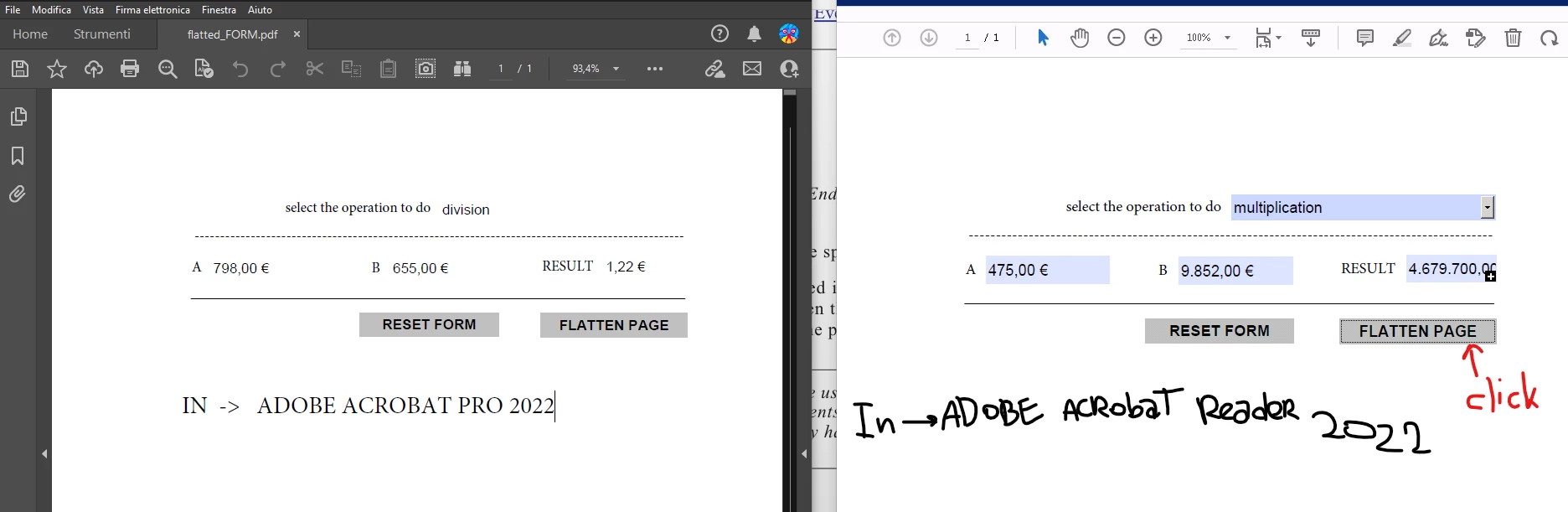This screenshot has height=512, width=1568.
Task: Open the Help question mark icon
Action: tap(720, 34)
